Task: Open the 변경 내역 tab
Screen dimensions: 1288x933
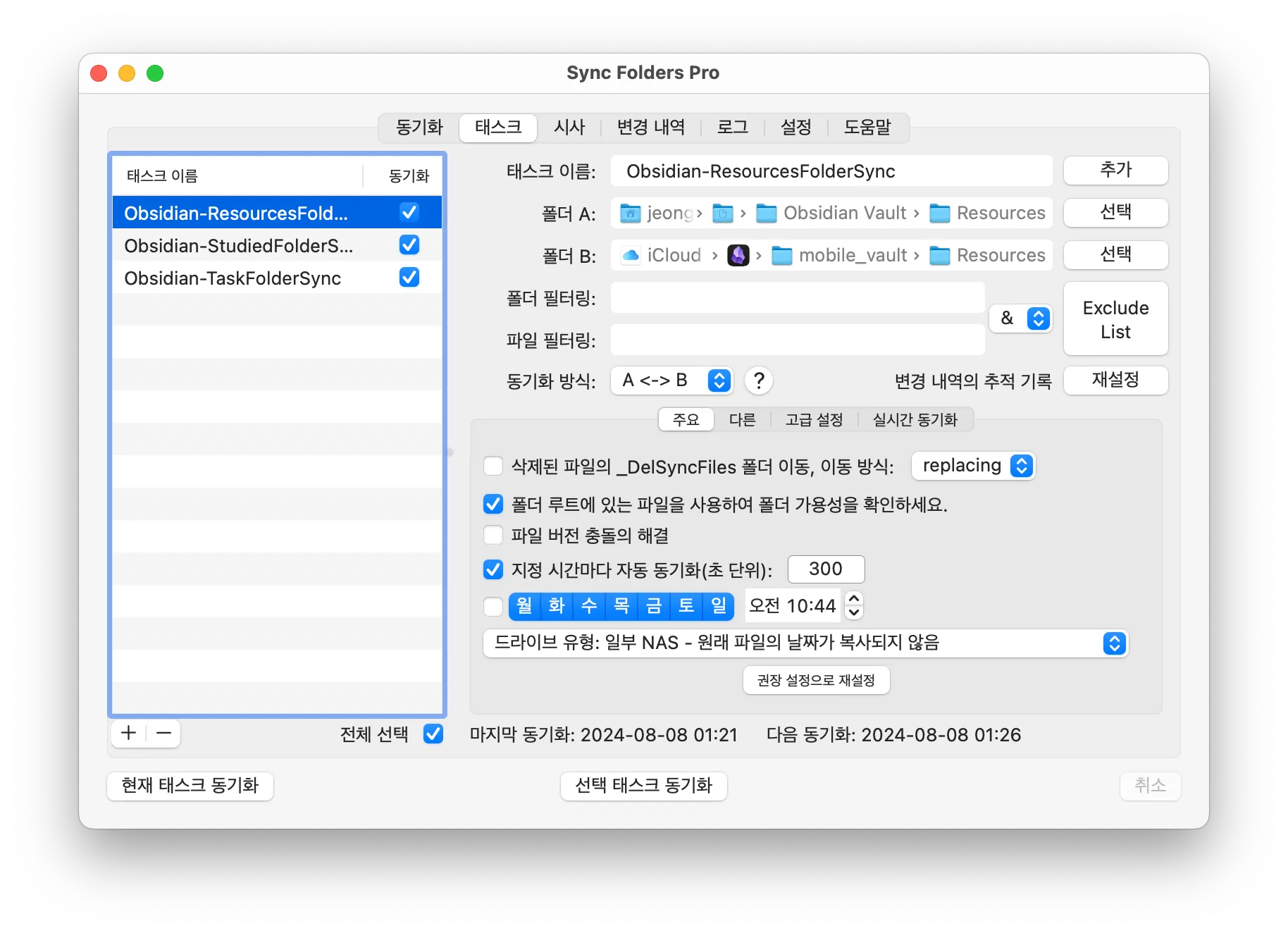Action: click(651, 128)
